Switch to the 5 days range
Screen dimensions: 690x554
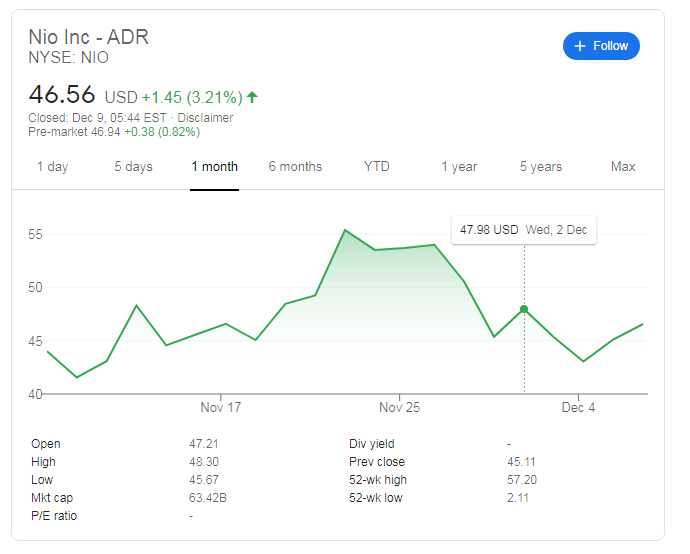[x=133, y=167]
